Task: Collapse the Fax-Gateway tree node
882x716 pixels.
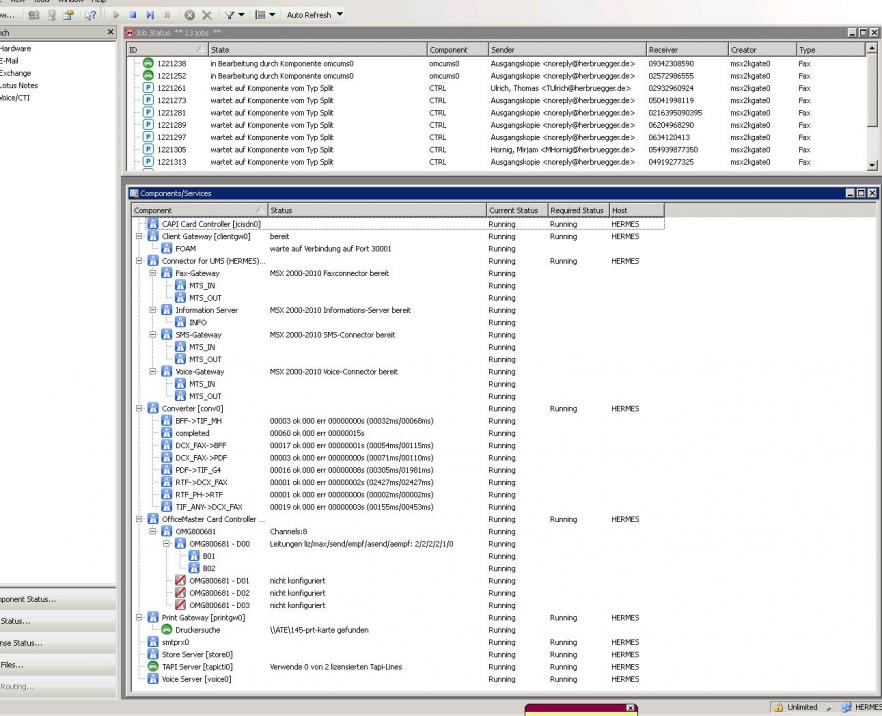Action: pyautogui.click(x=153, y=273)
